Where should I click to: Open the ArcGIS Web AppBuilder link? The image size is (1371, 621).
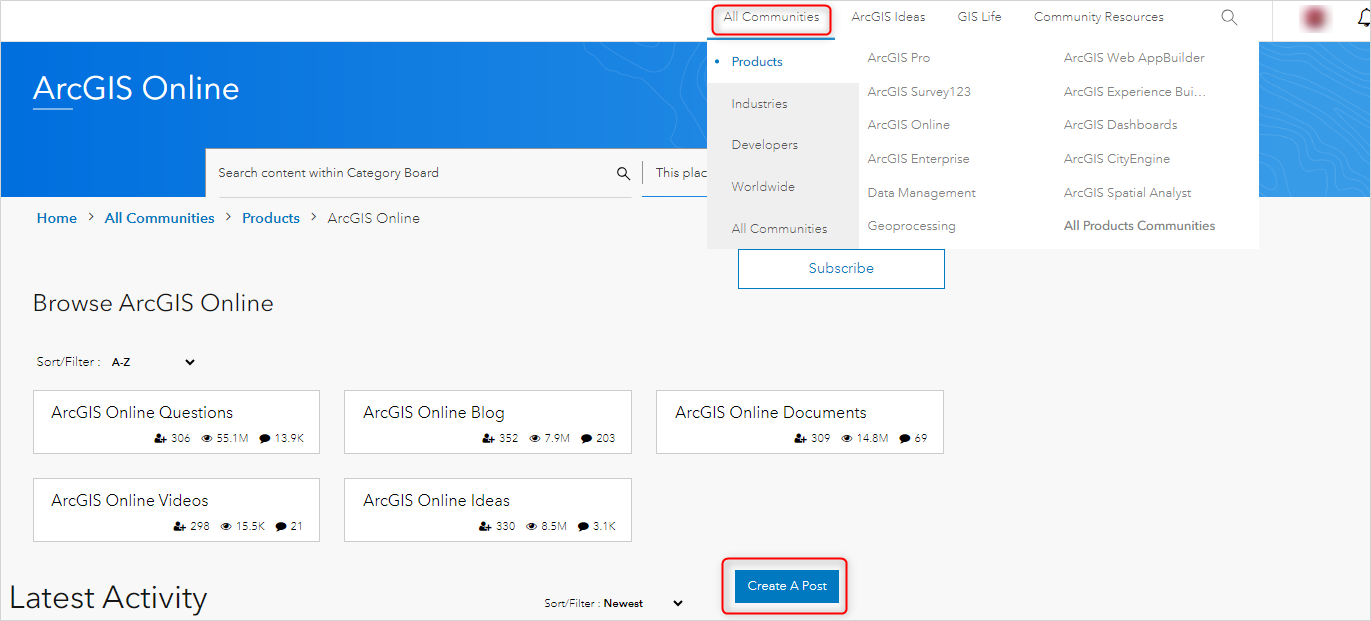tap(1134, 58)
